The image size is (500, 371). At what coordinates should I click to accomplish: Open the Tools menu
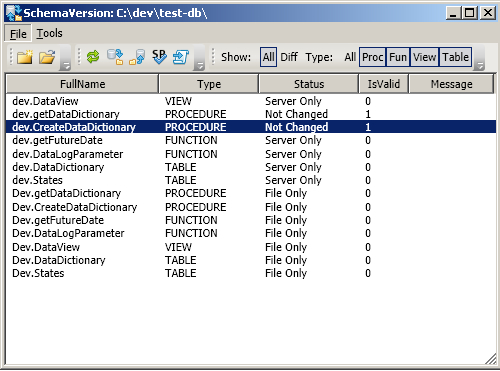pos(49,33)
